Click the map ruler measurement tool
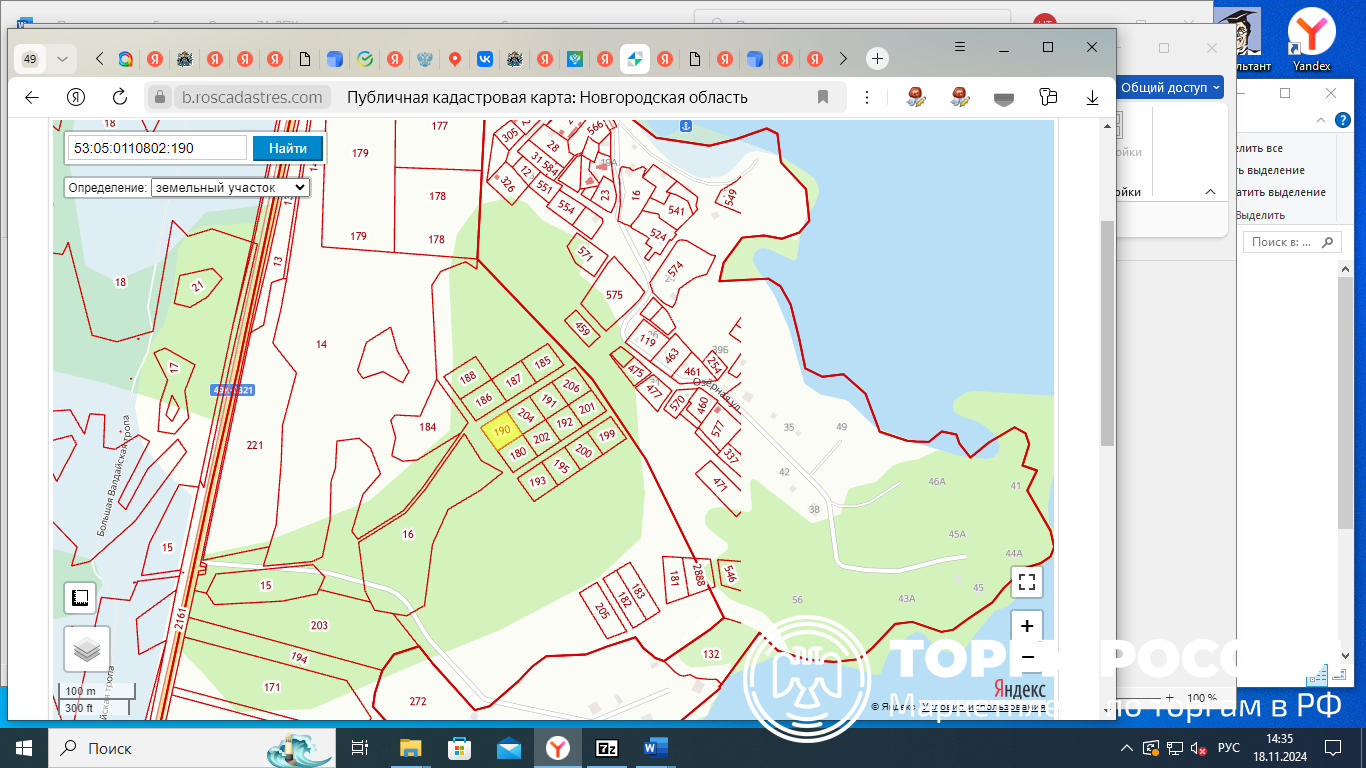 pyautogui.click(x=81, y=598)
